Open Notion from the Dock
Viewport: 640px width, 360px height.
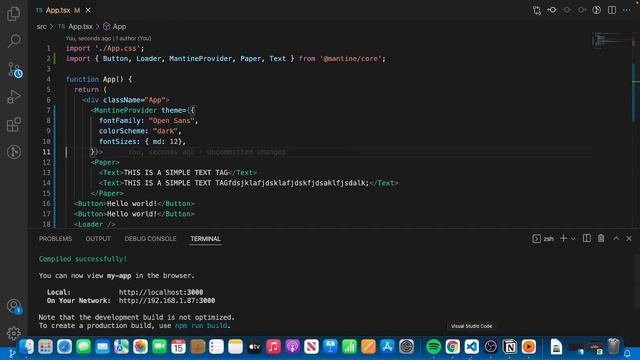[510, 347]
